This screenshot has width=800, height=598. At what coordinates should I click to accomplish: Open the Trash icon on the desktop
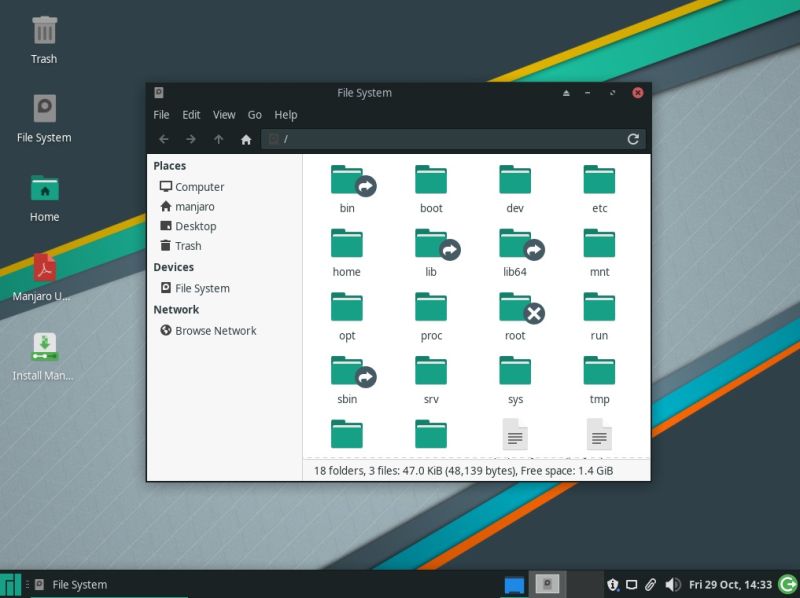[42, 30]
